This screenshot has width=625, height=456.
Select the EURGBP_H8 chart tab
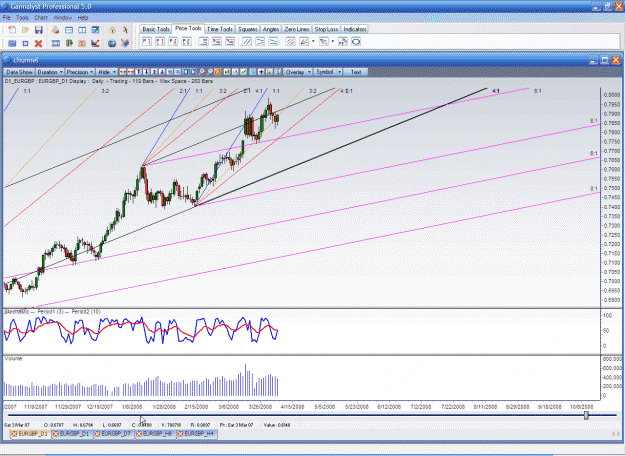point(154,434)
